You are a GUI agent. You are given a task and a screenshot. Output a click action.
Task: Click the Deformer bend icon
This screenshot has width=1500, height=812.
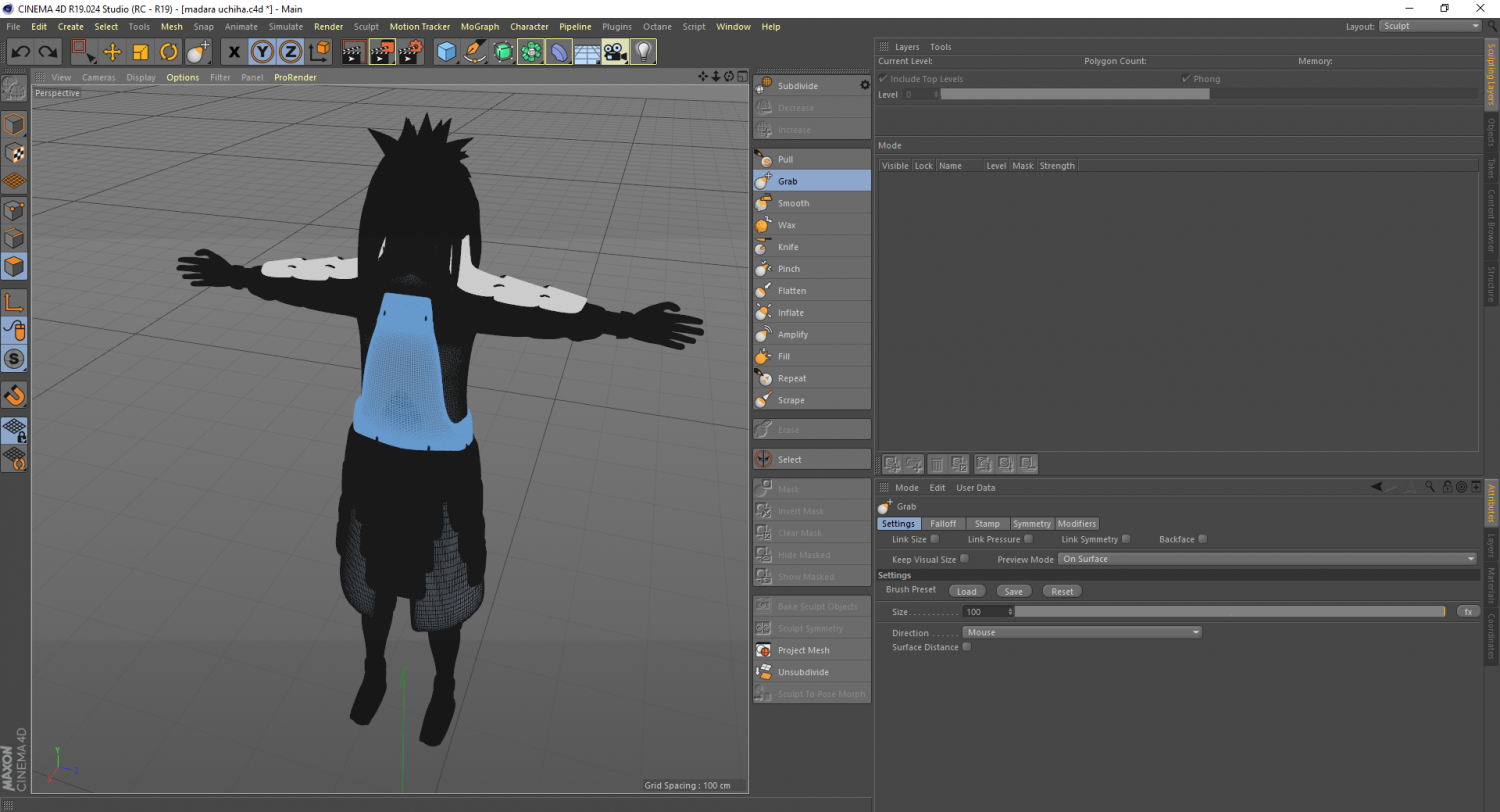[559, 52]
